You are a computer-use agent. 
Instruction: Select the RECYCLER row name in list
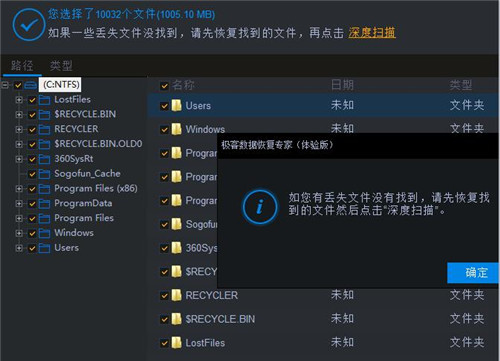coord(212,295)
